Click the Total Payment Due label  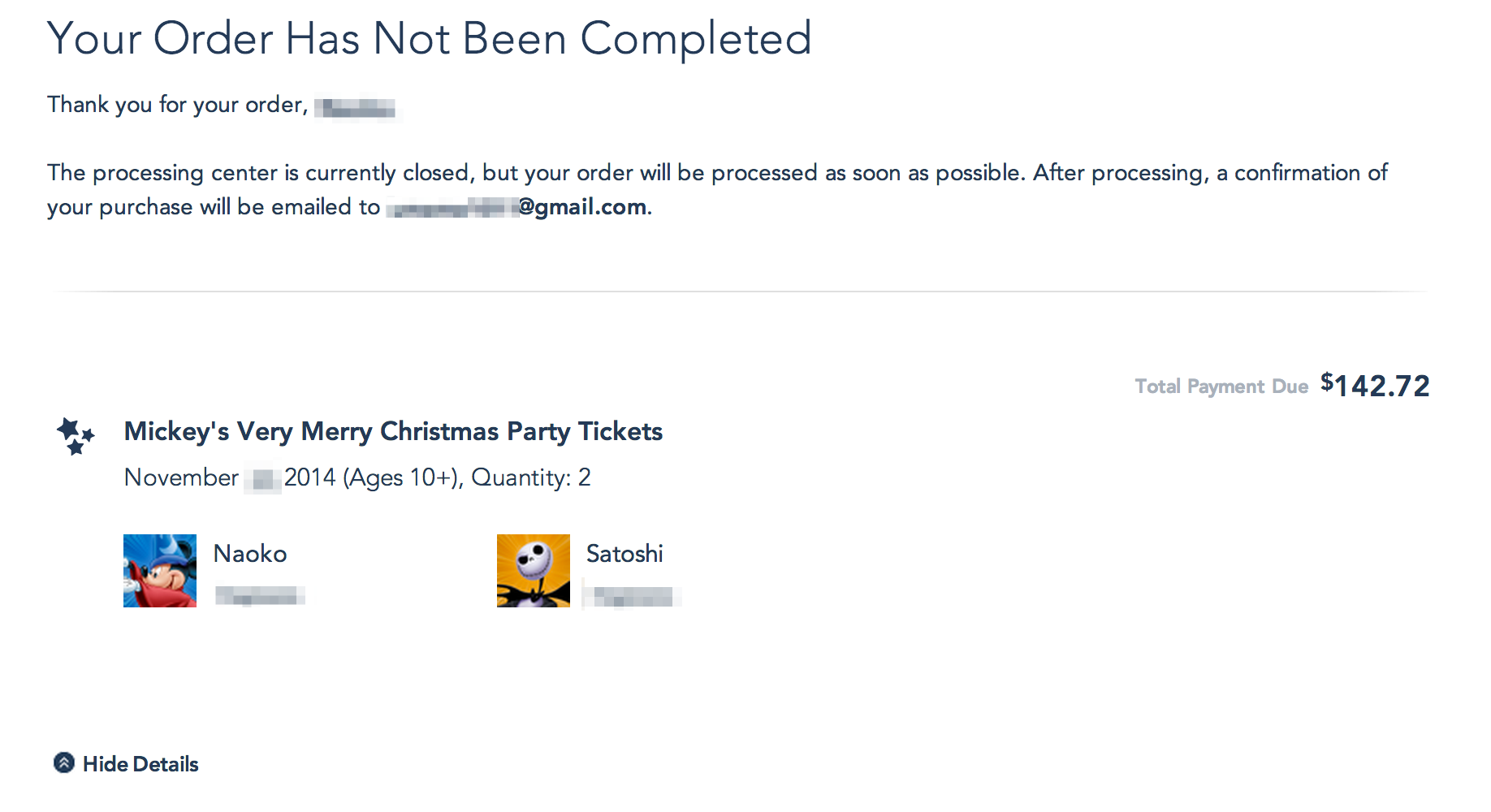(x=1221, y=387)
